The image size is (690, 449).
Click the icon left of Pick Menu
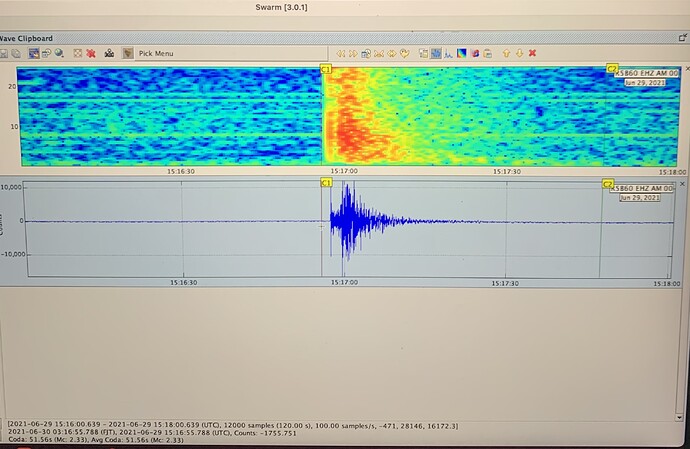[128, 54]
